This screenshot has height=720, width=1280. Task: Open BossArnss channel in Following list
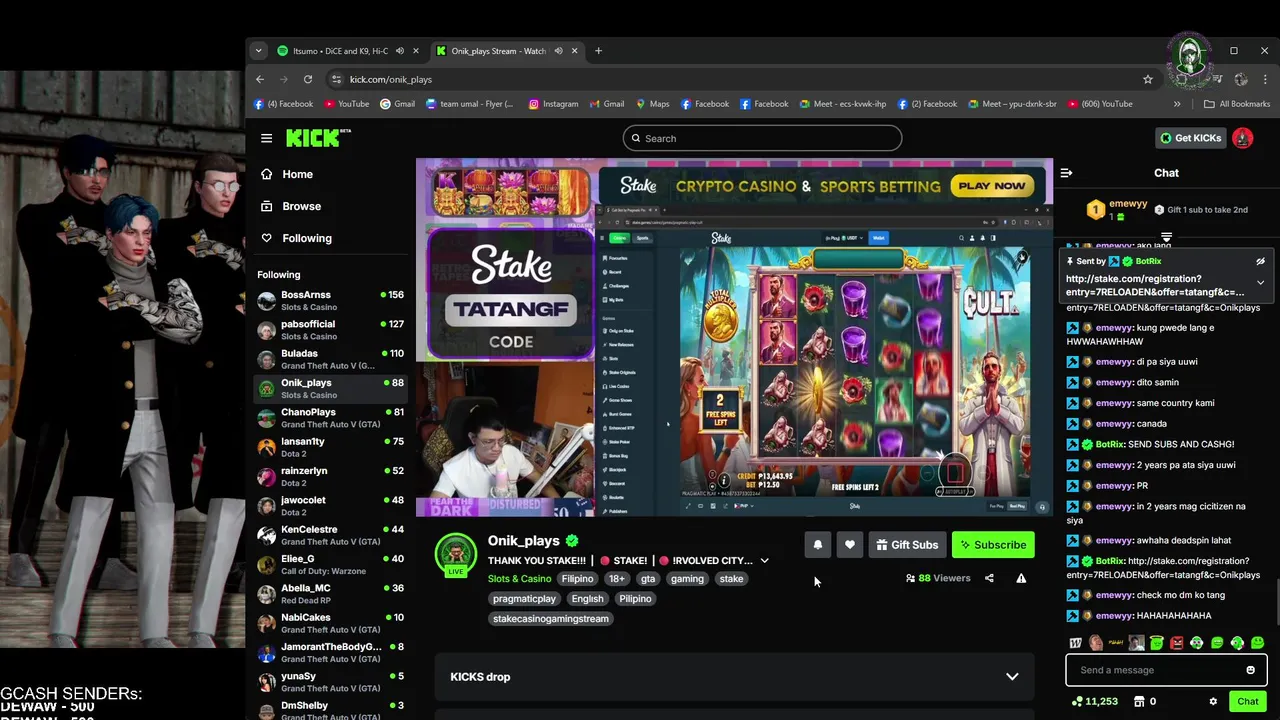[330, 301]
